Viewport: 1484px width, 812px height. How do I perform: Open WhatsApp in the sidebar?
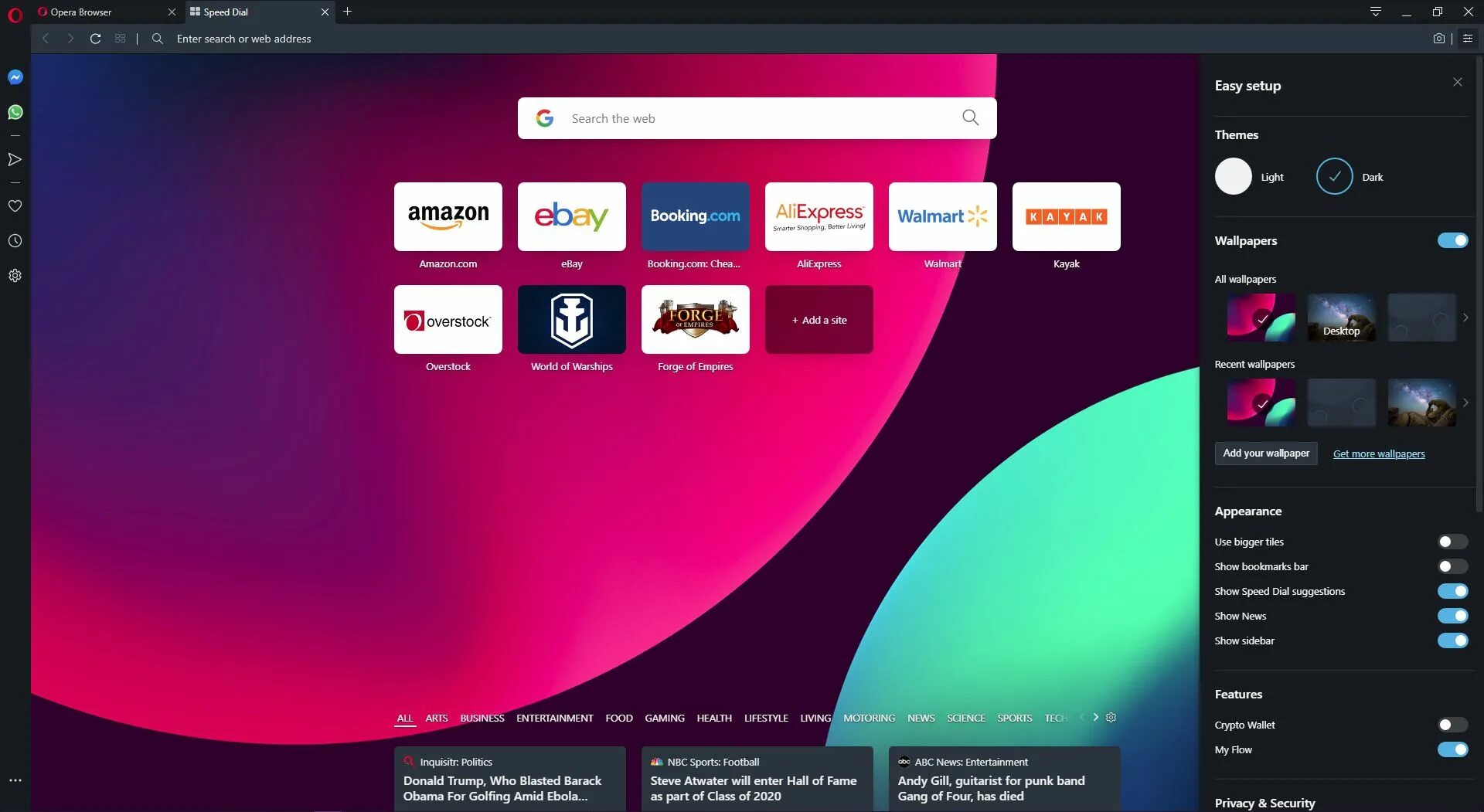(15, 112)
